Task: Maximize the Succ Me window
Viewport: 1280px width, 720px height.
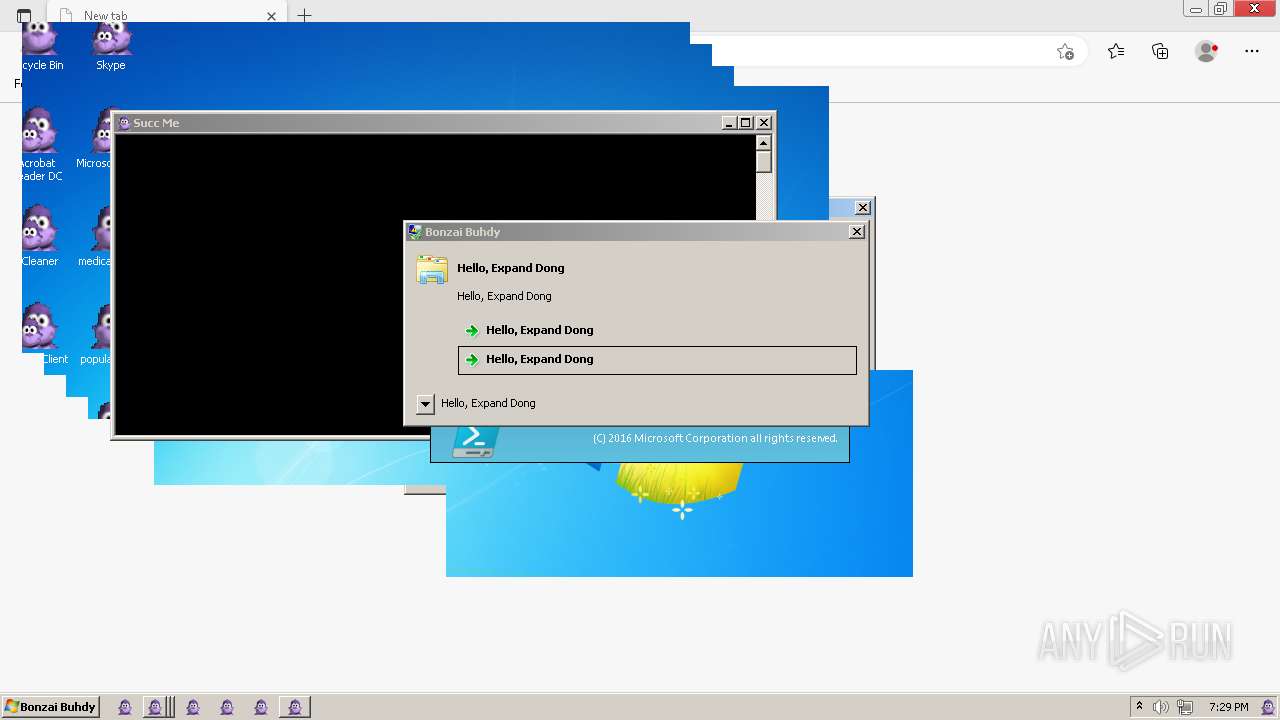Action: (746, 123)
